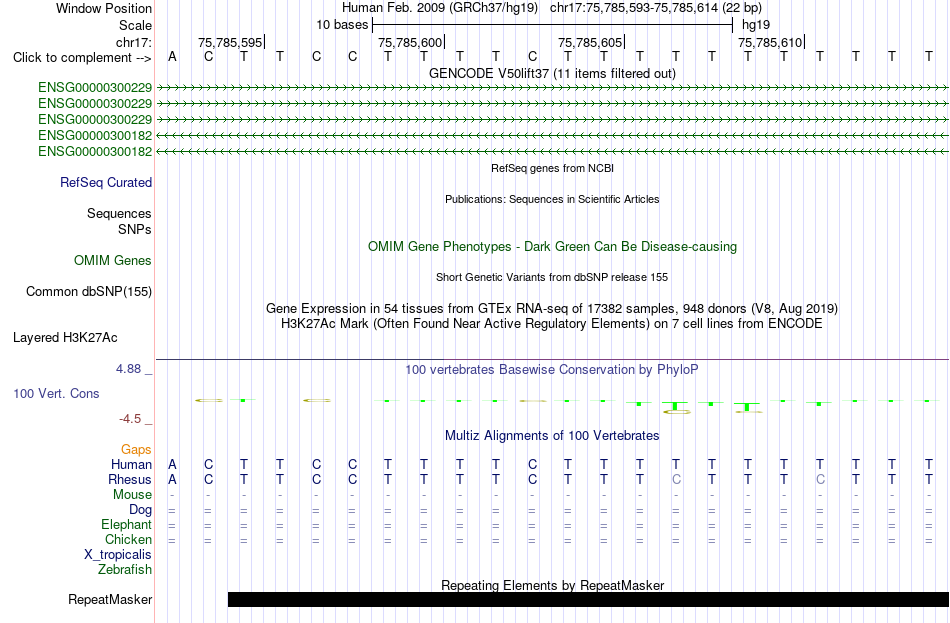950x623 pixels.
Task: Click ruler position "75,785,600"
Action: (x=410, y=42)
